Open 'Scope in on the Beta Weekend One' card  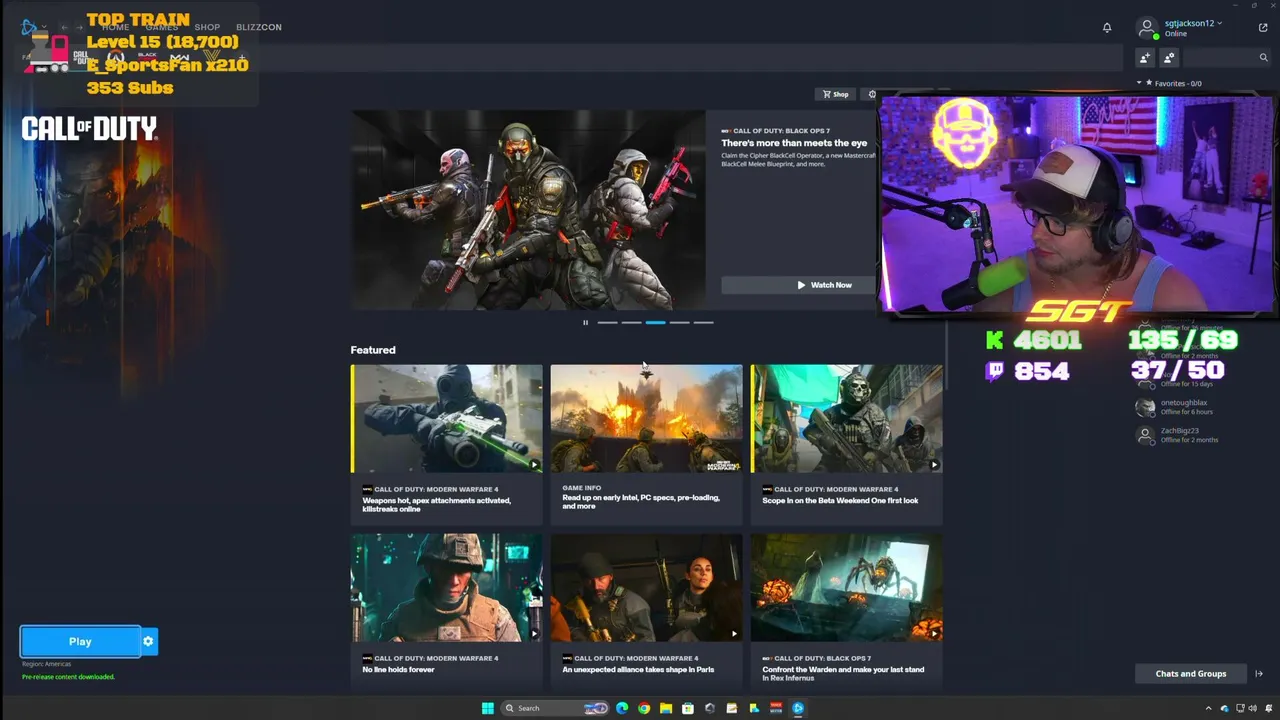[846, 444]
